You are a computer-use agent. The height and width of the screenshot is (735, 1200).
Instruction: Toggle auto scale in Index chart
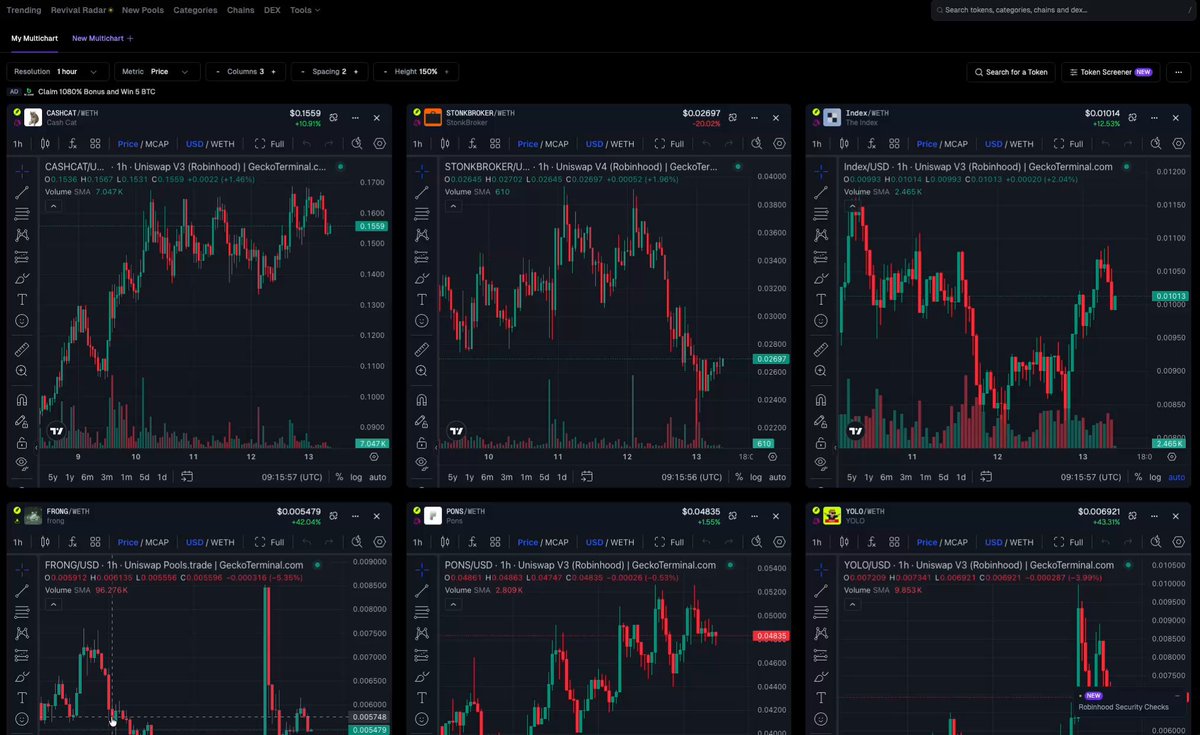click(1178, 477)
